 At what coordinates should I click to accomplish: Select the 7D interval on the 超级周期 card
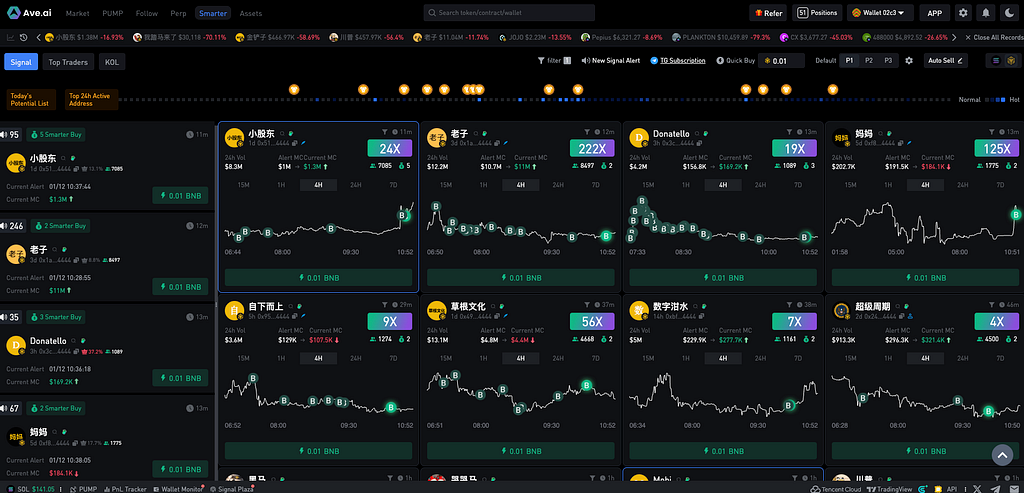click(1000, 358)
